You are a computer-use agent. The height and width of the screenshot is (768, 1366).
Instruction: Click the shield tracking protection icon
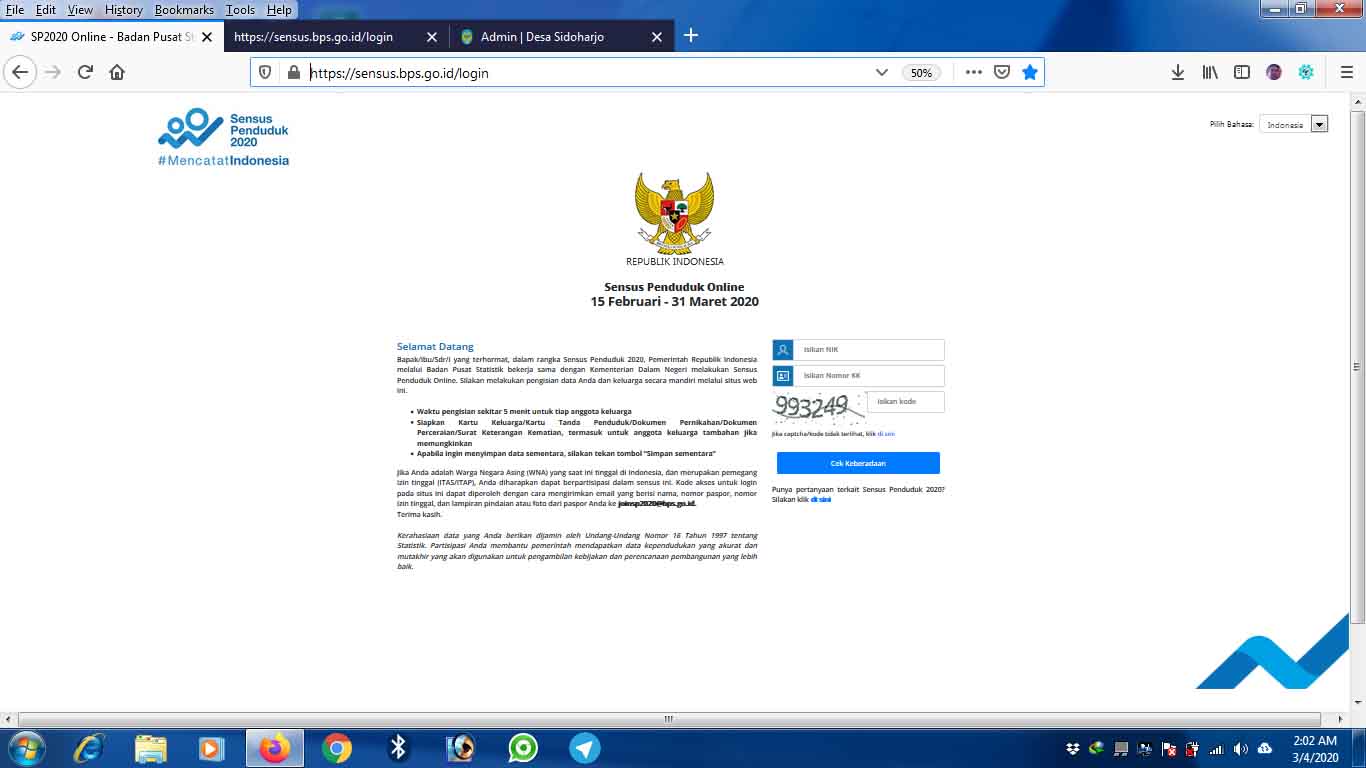265,72
